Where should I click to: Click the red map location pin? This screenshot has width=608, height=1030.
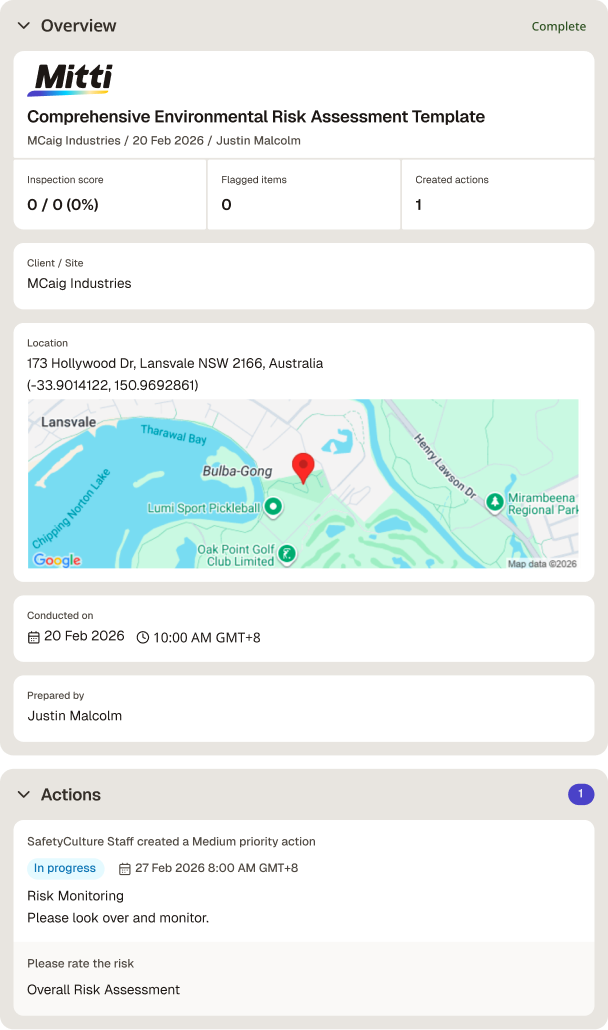pos(303,468)
